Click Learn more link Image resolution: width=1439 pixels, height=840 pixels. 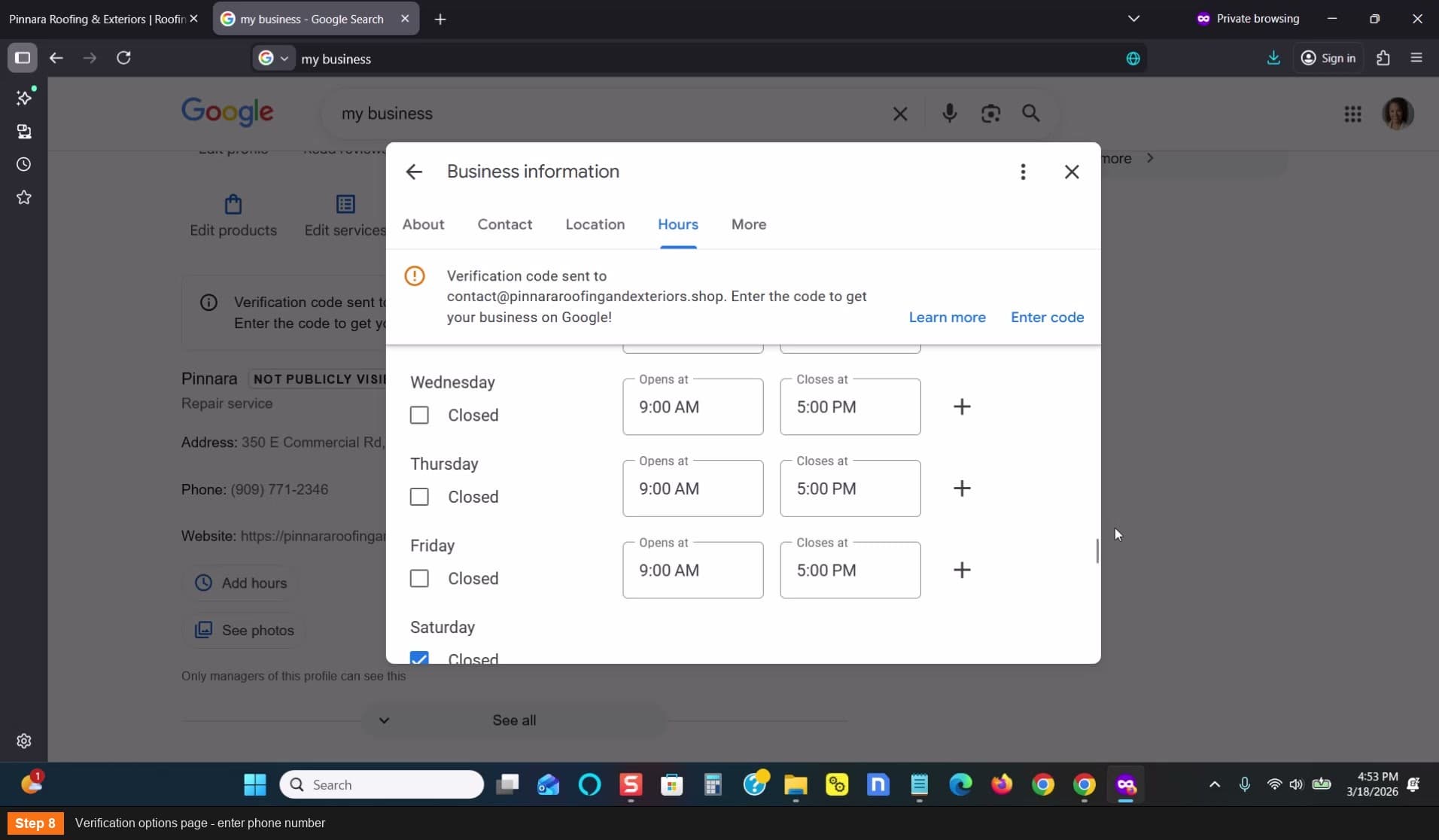tap(947, 318)
